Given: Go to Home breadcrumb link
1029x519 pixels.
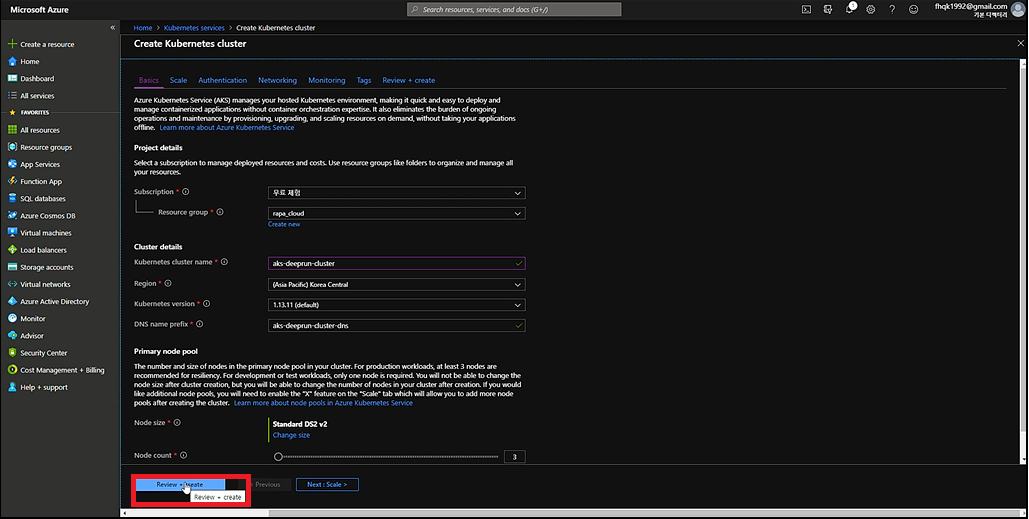Looking at the screenshot, I should pos(142,28).
